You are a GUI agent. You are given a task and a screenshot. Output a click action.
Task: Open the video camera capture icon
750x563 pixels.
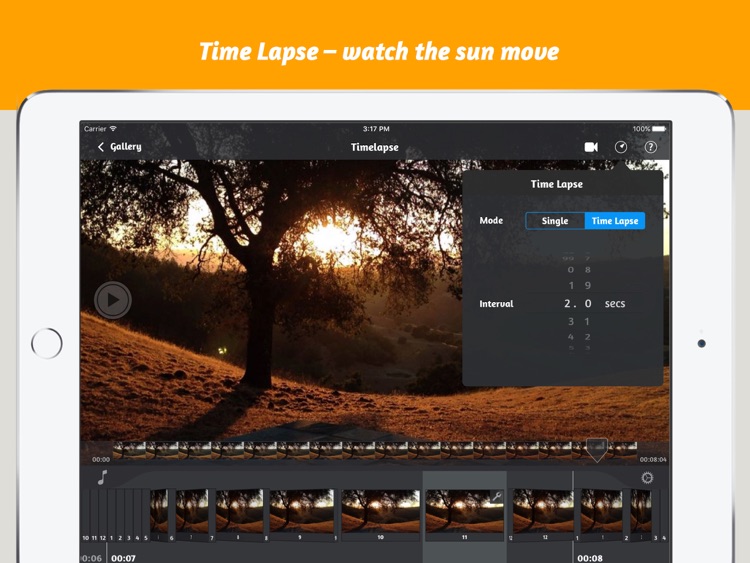[591, 147]
